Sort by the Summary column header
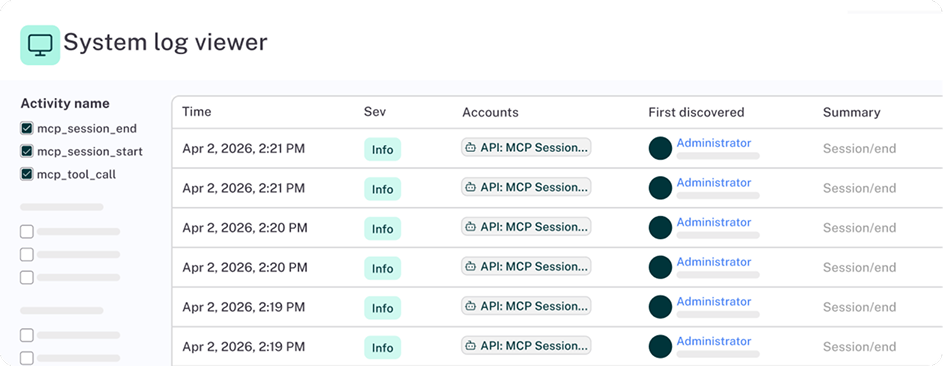The height and width of the screenshot is (366, 943). point(852,112)
